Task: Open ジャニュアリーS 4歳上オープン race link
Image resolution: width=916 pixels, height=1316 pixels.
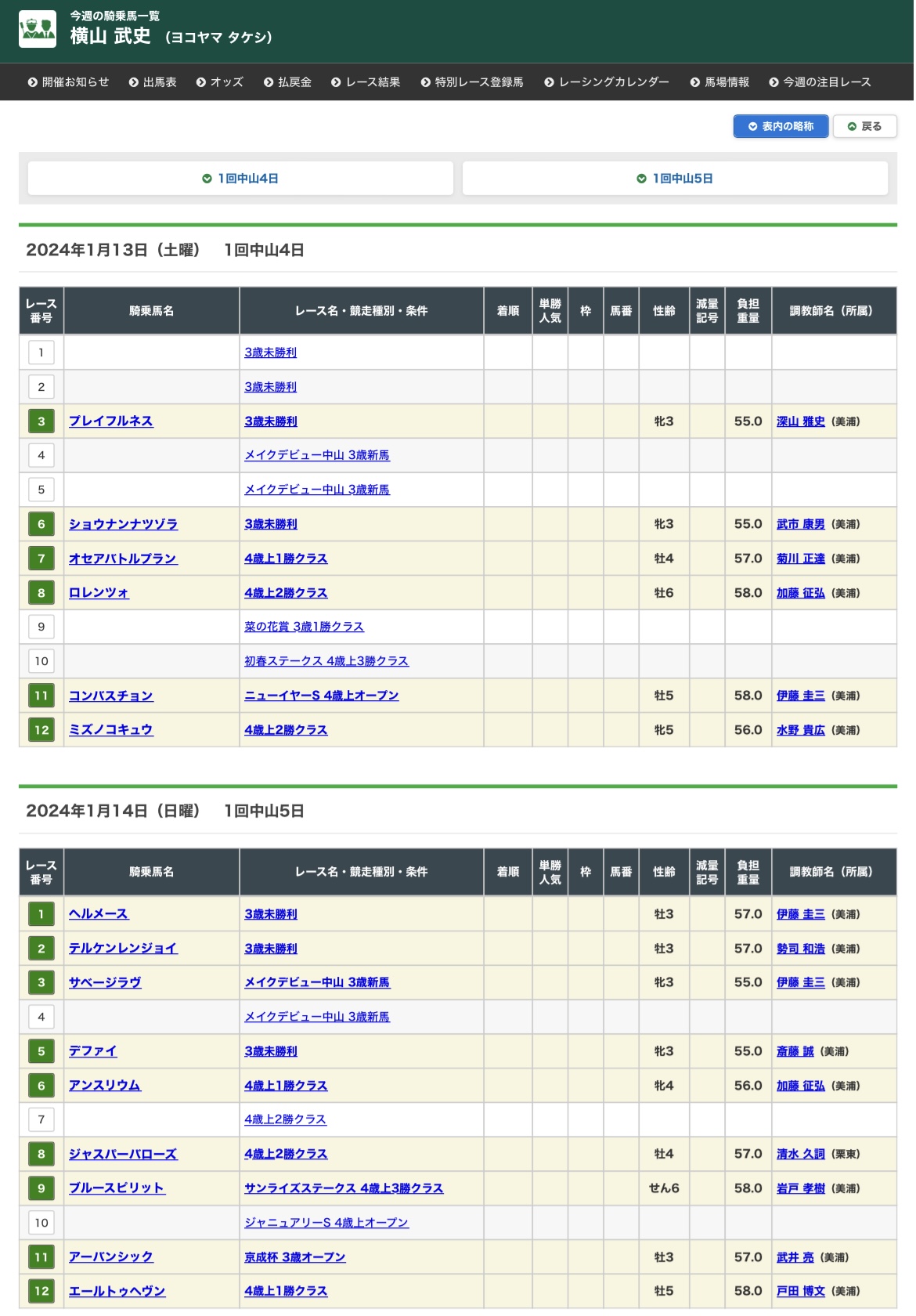Action: (x=326, y=1223)
